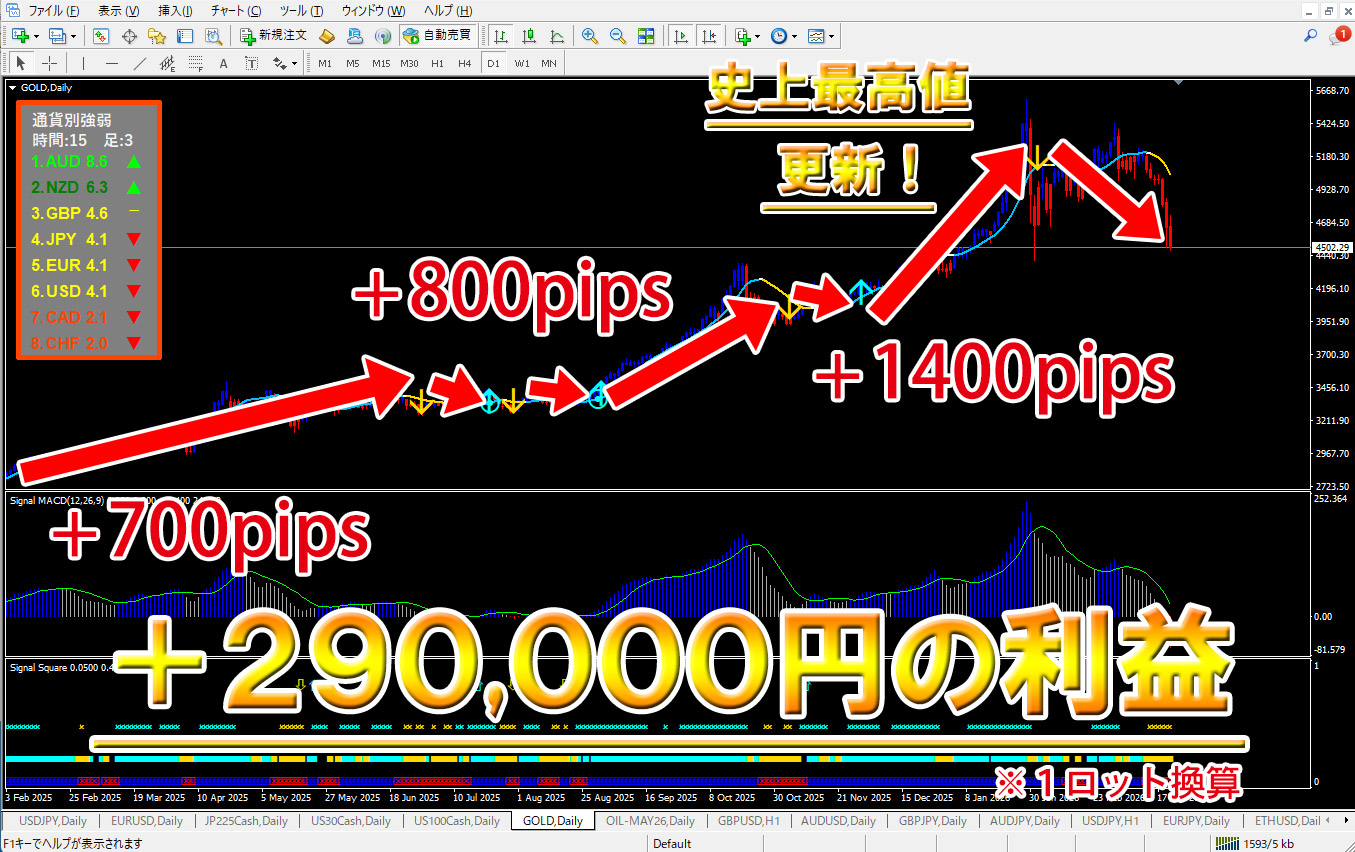Viewport: 1355px width, 852px height.
Task: Toggle the 自動売買 auto trading button
Action: pyautogui.click(x=436, y=36)
